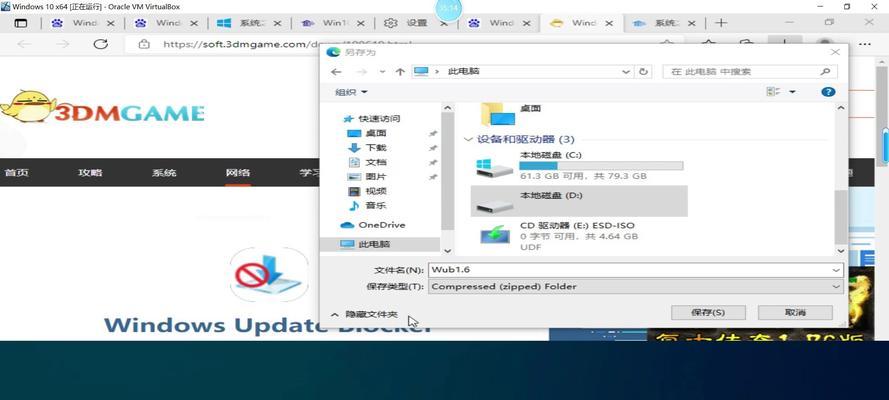Open 系统 in site navigation
The width and height of the screenshot is (889, 400).
coord(164,173)
